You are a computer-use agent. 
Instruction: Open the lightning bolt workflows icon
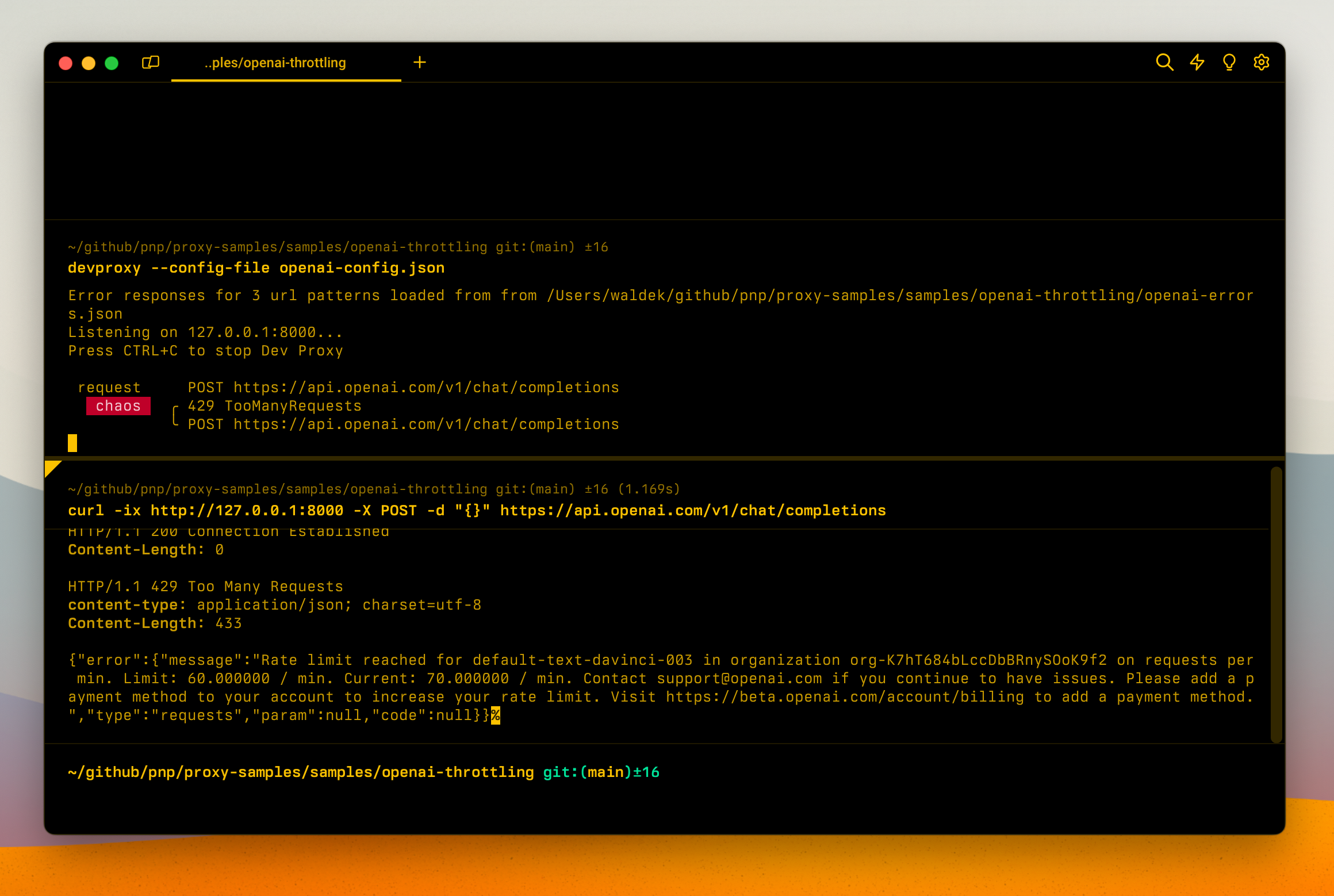click(x=1197, y=62)
